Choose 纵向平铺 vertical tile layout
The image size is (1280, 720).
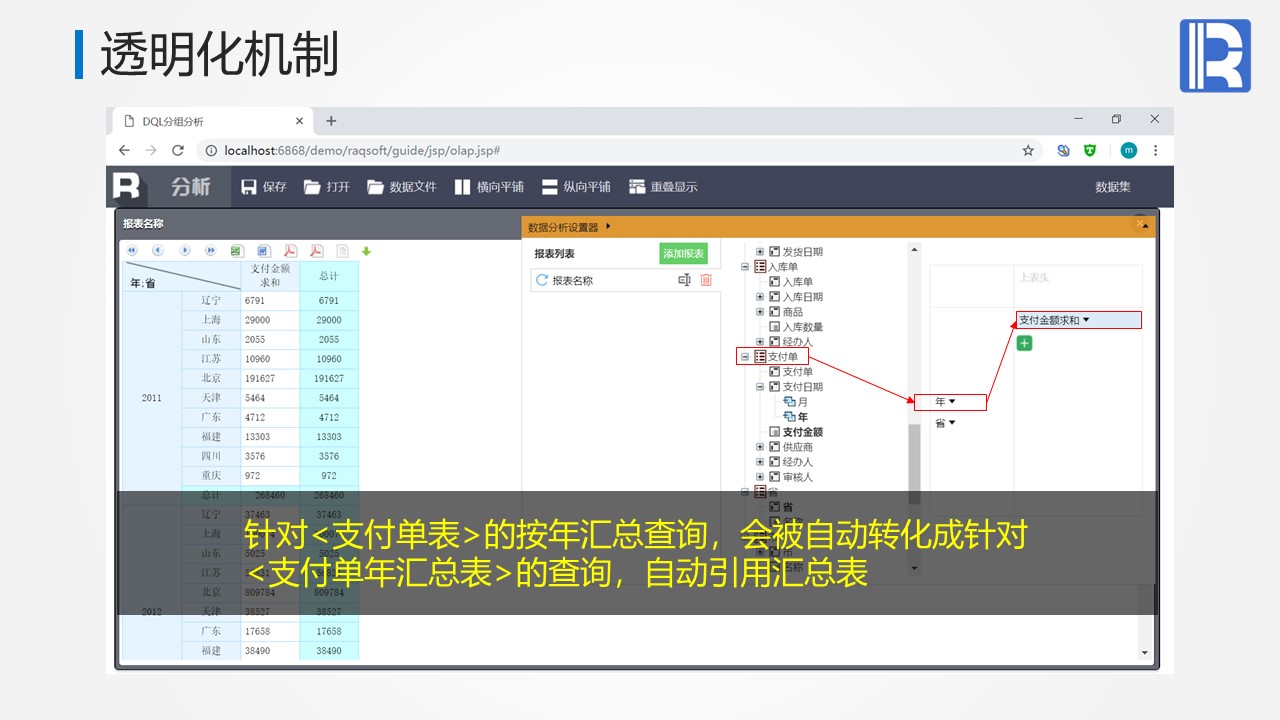[576, 187]
